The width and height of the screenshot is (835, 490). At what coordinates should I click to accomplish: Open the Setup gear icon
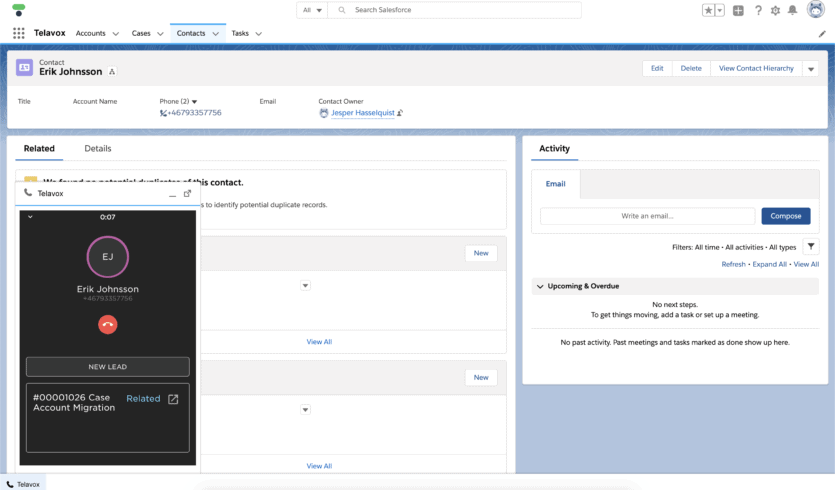[775, 10]
